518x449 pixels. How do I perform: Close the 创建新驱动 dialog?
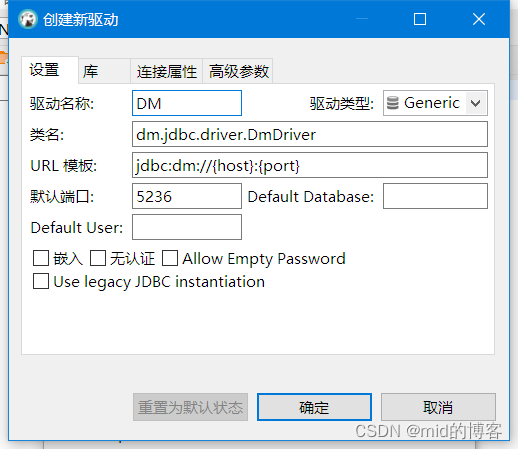(479, 19)
